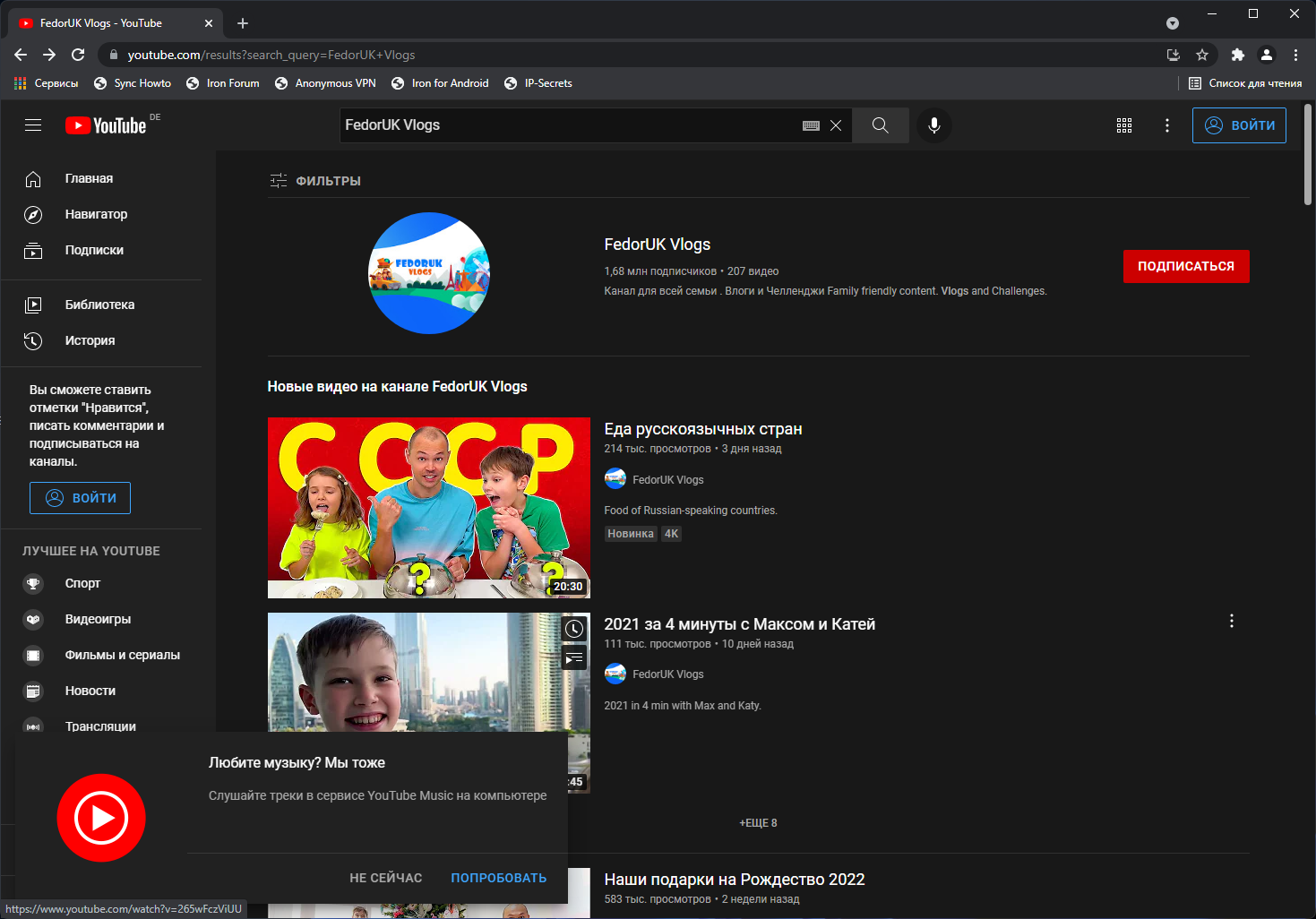
Task: Click the СССР video thumbnail
Action: 429,508
